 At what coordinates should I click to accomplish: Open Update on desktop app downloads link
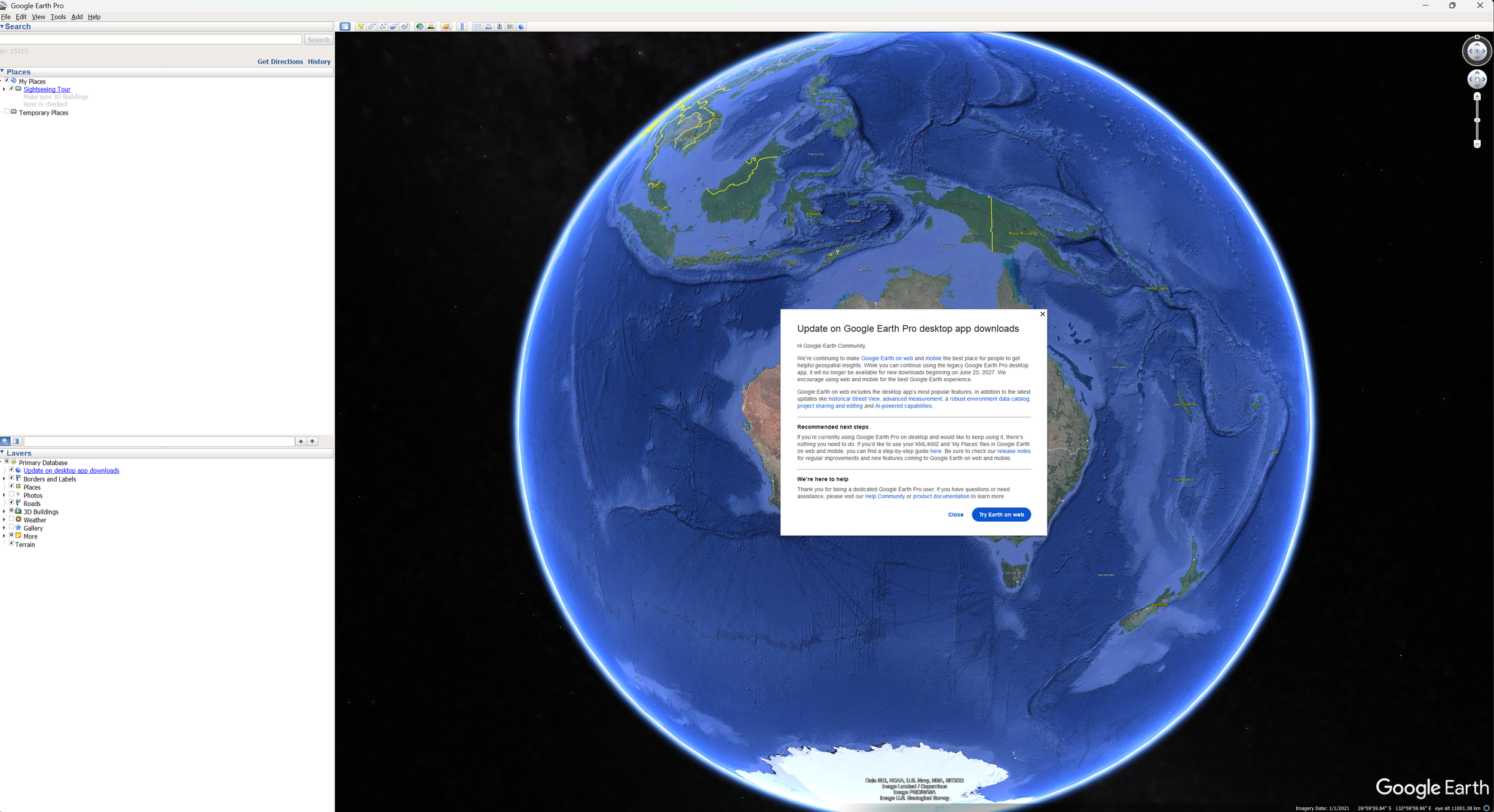71,471
